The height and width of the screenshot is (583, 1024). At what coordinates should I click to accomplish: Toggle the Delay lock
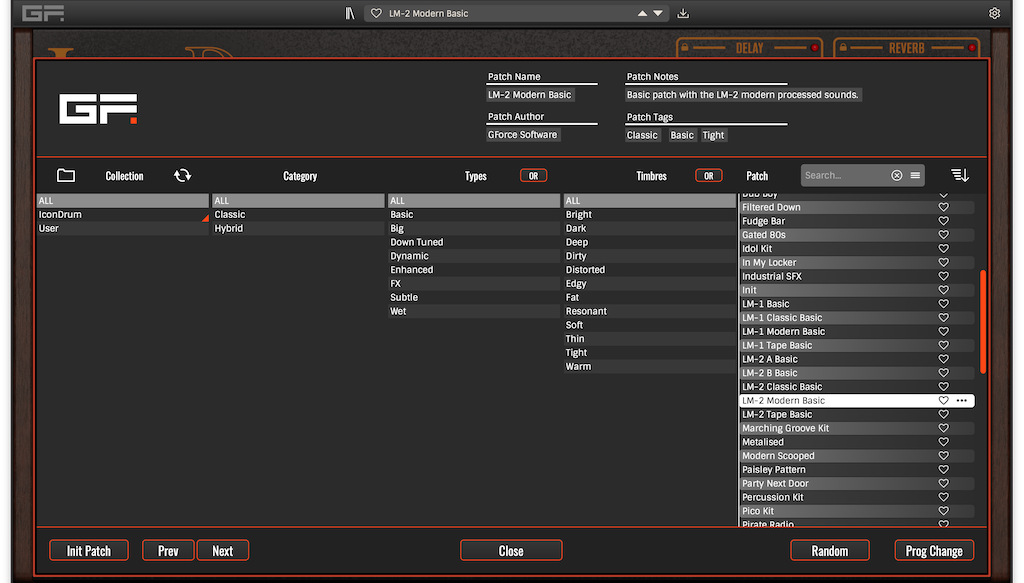(684, 48)
